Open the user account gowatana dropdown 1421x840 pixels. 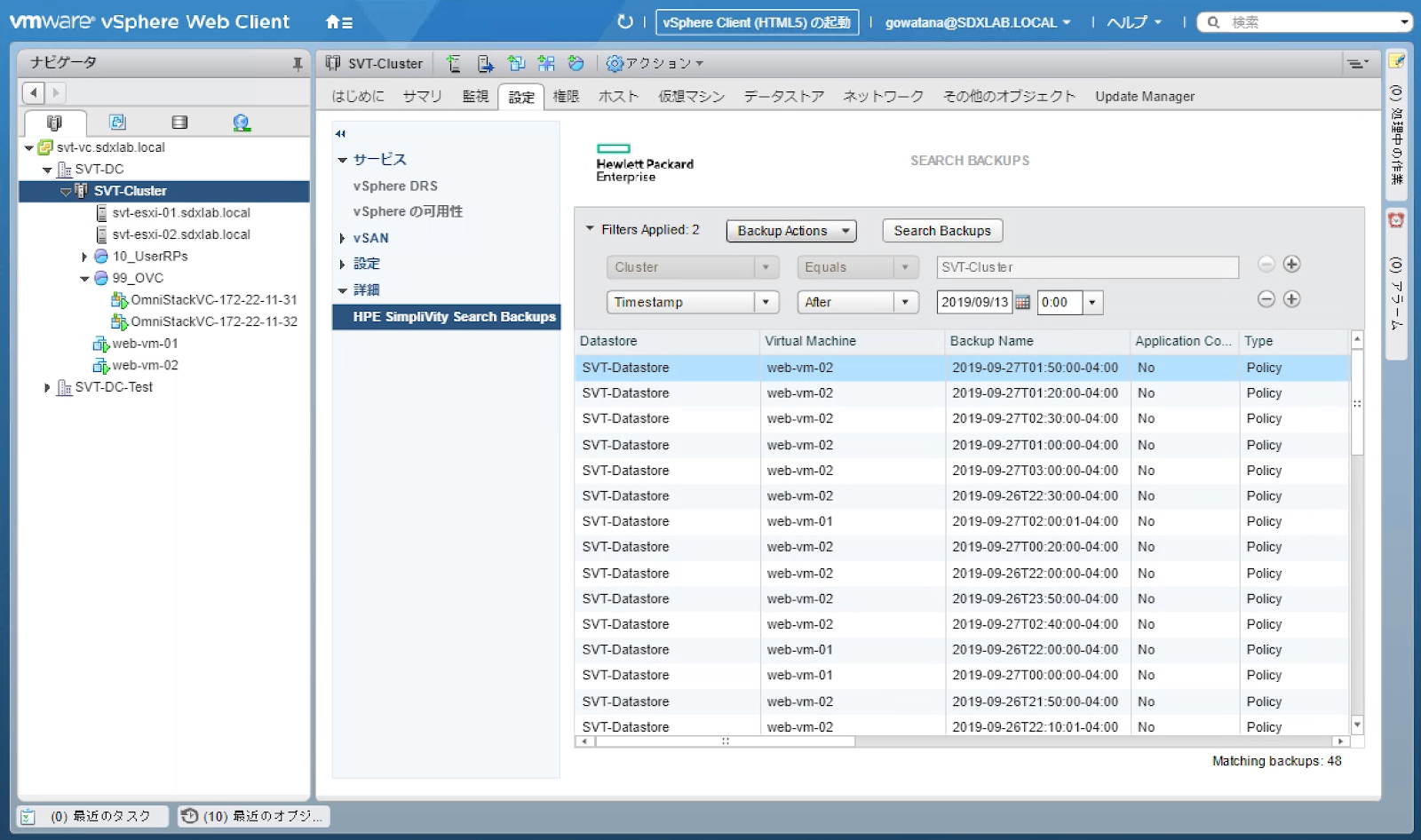coord(978,22)
